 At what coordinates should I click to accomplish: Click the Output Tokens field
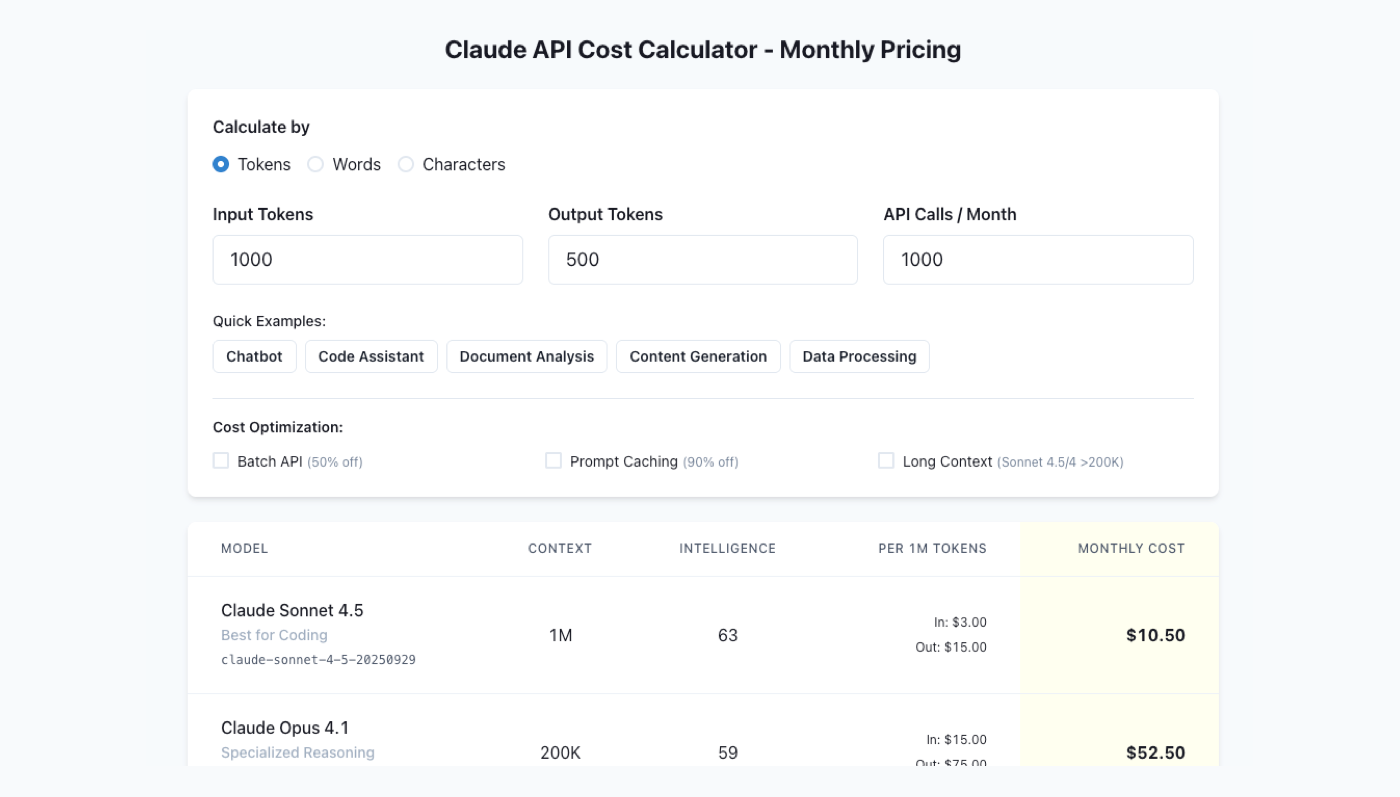click(x=702, y=259)
